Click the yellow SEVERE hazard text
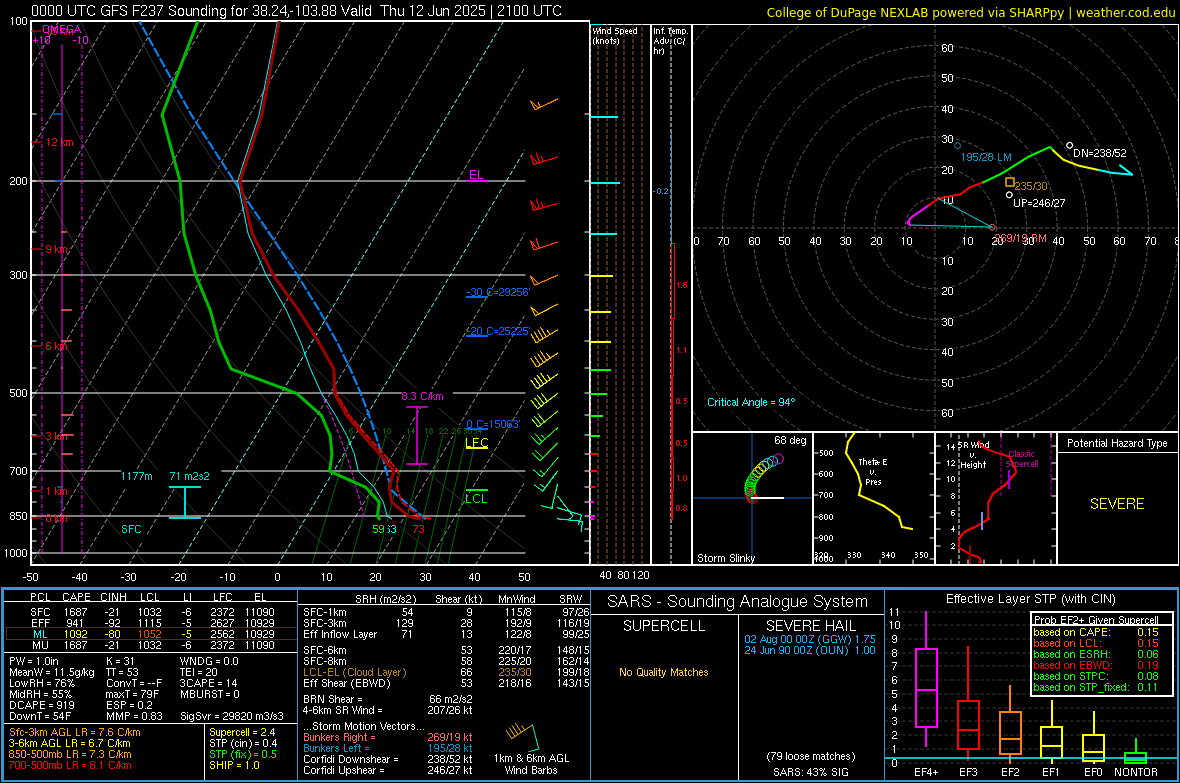This screenshot has height=783, width=1180. click(1117, 504)
